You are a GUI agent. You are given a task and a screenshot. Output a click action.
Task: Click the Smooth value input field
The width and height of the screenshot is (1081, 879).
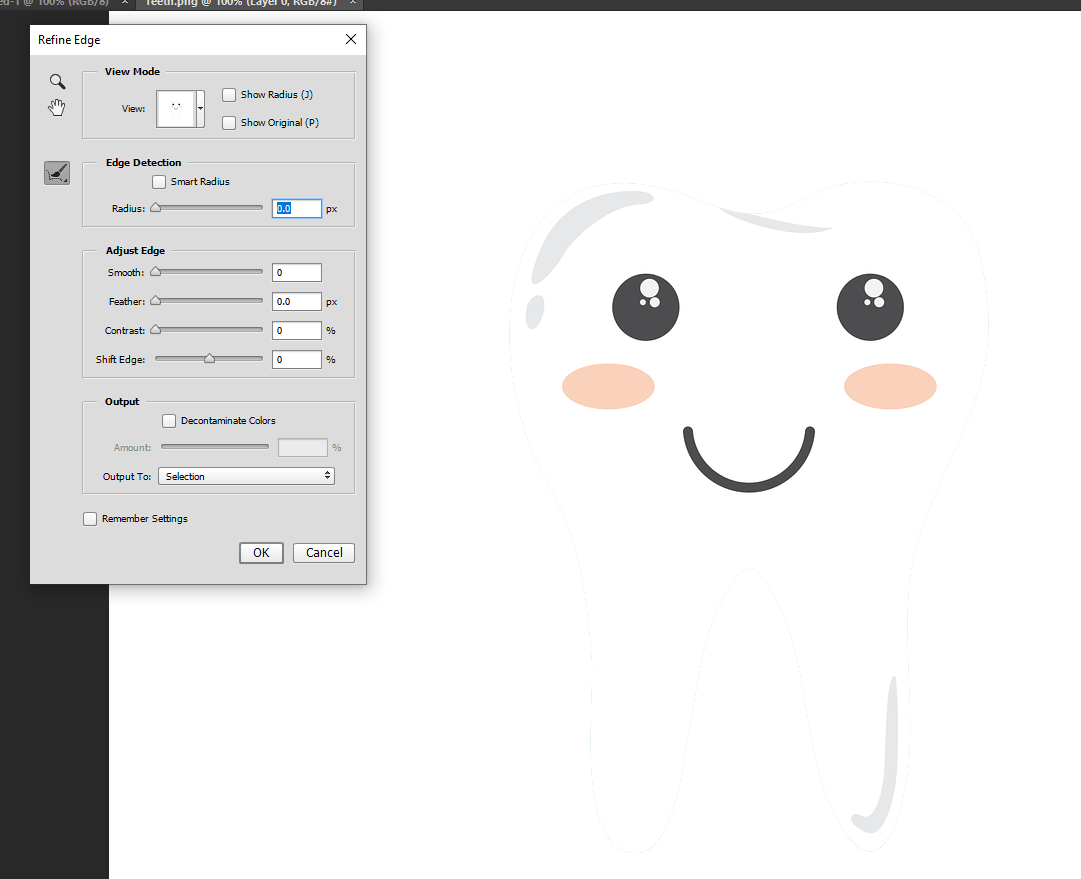[297, 273]
